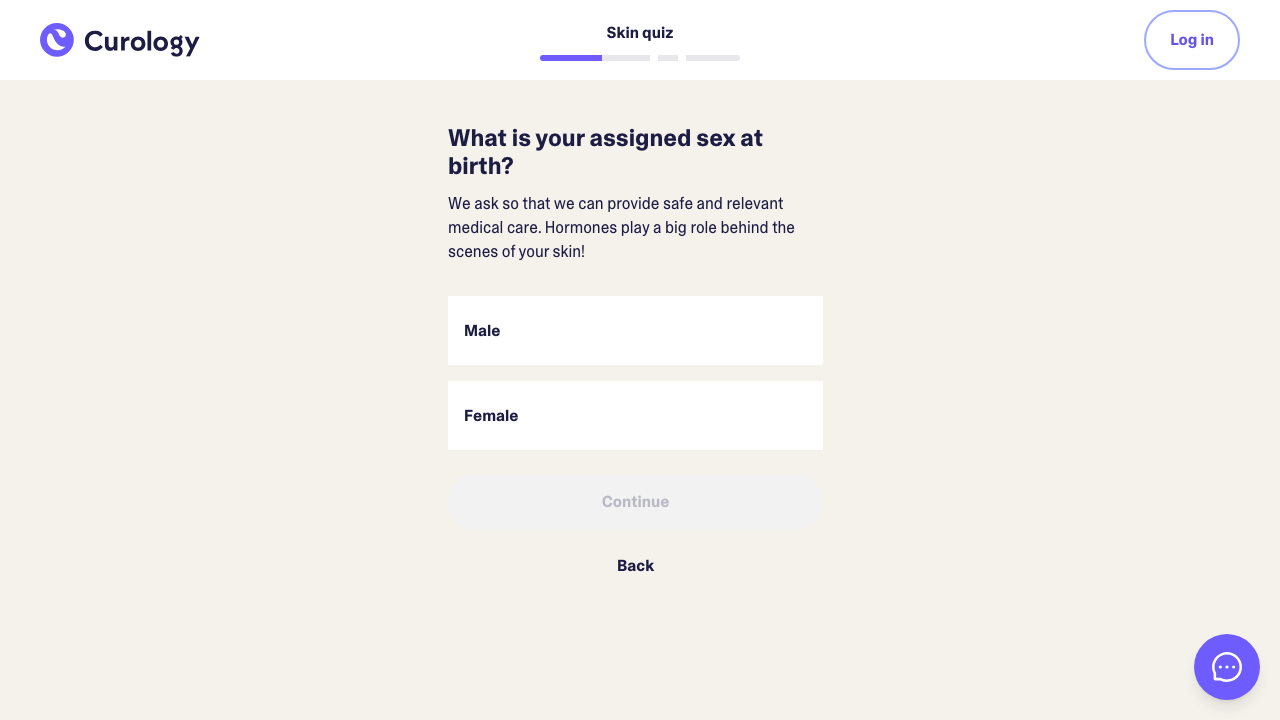Click the "scenes of your skin!" text
The width and height of the screenshot is (1280, 720).
[x=516, y=251]
